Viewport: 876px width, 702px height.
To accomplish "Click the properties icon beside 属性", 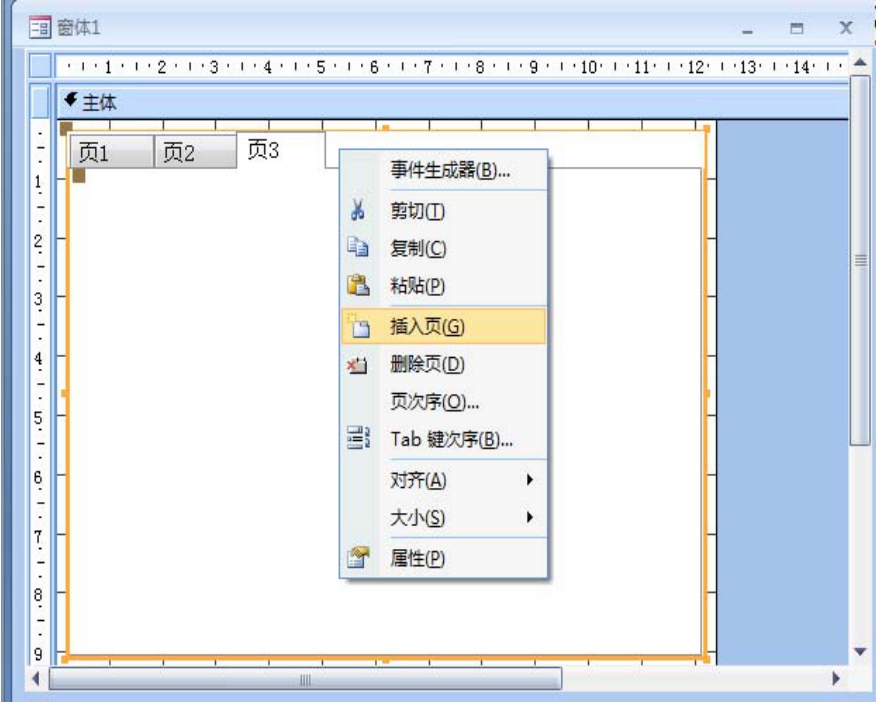I will [358, 559].
